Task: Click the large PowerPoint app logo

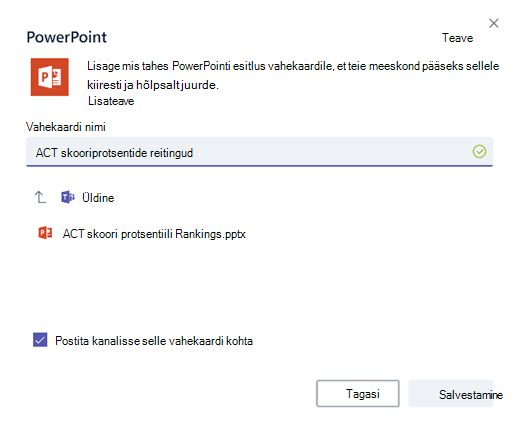Action: point(50,77)
